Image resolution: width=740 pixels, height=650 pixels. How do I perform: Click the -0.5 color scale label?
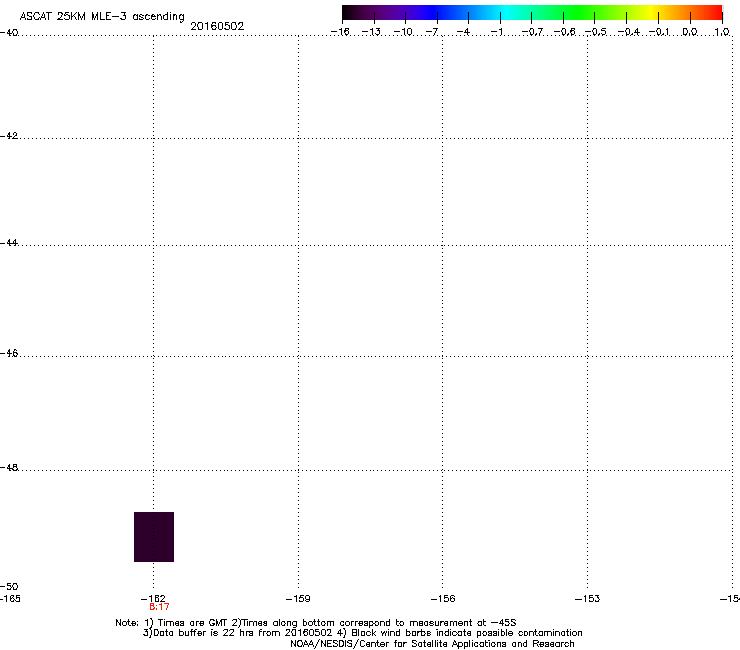(596, 32)
